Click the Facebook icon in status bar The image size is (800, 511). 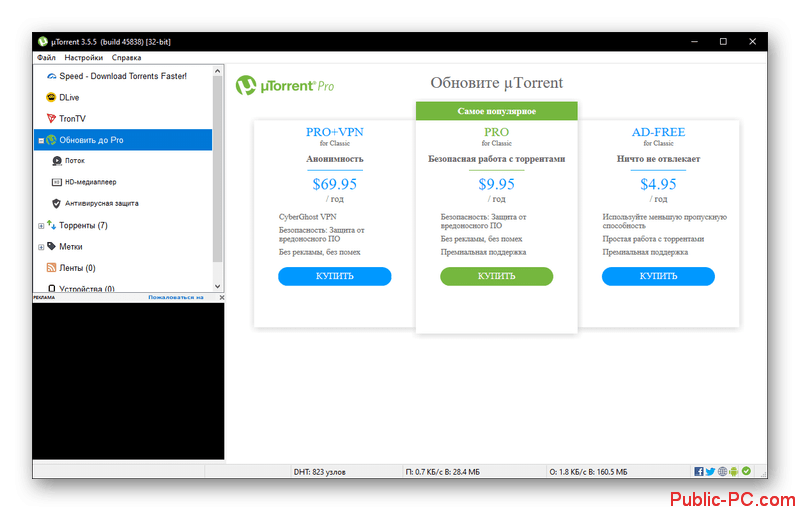[698, 471]
